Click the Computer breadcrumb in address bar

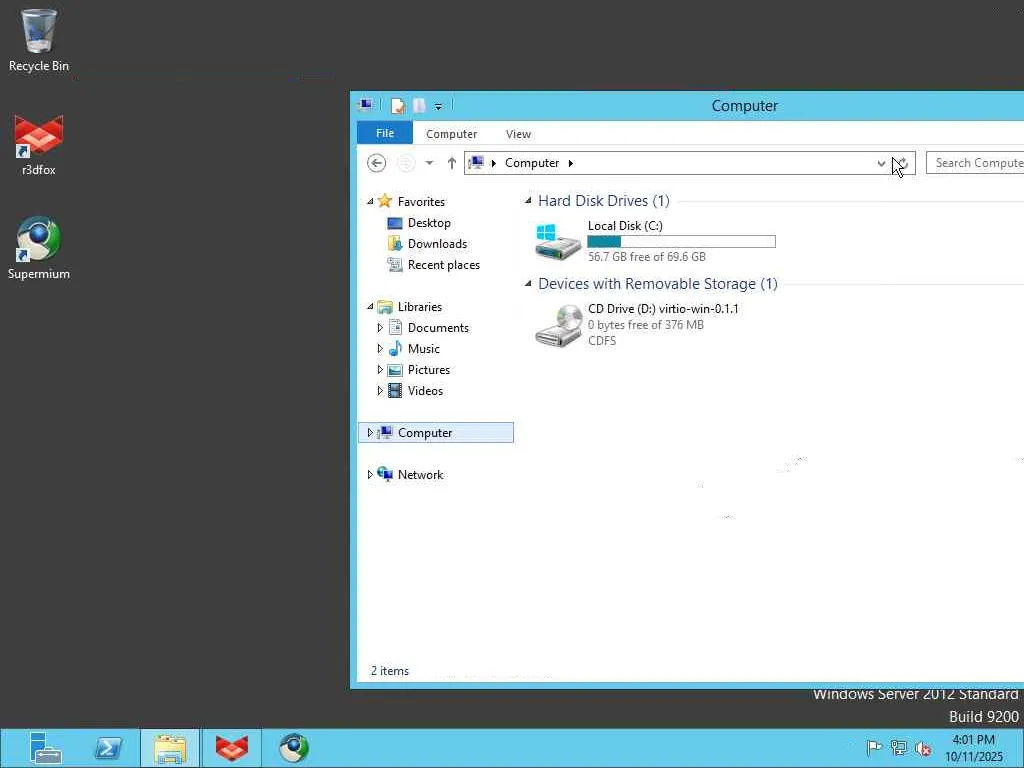coord(532,163)
